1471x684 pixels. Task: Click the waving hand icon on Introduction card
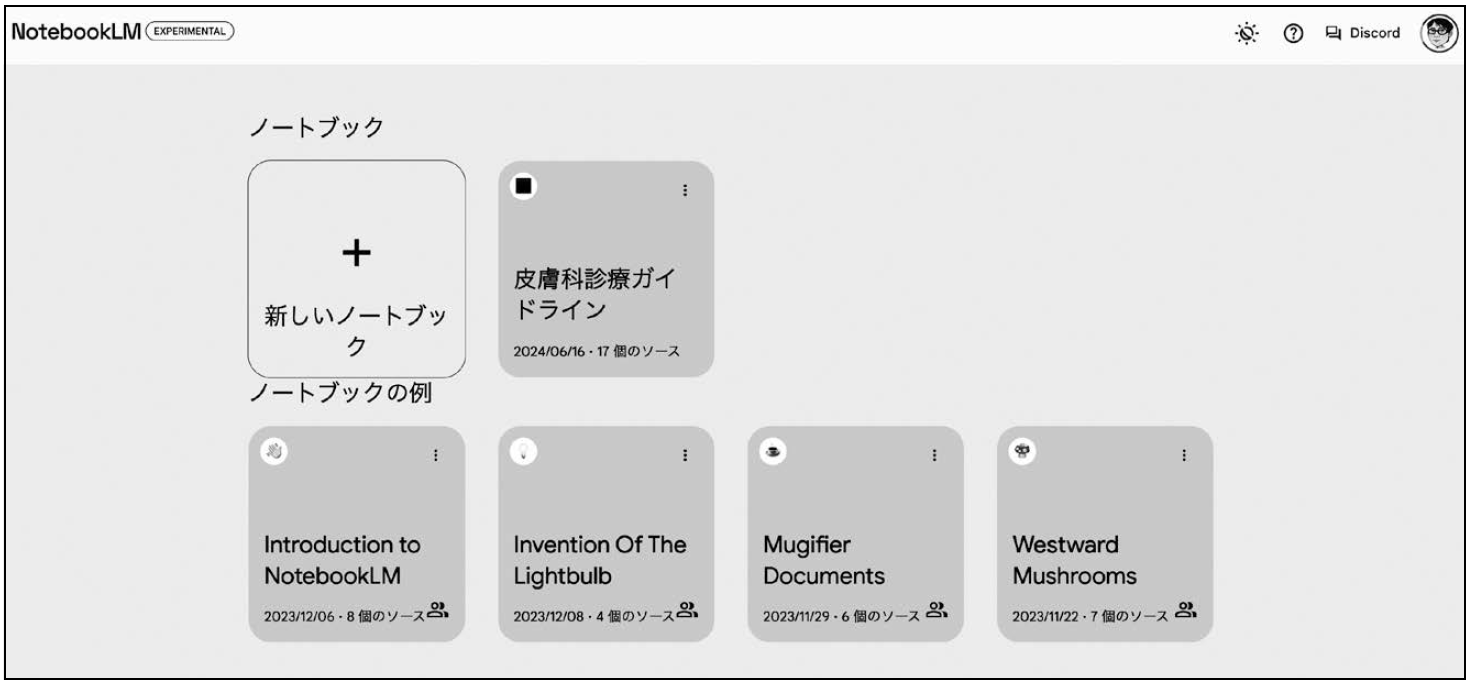coord(274,451)
